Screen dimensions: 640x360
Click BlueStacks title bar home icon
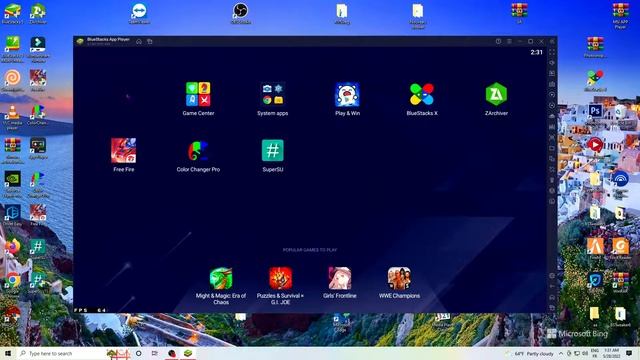pyautogui.click(x=139, y=42)
